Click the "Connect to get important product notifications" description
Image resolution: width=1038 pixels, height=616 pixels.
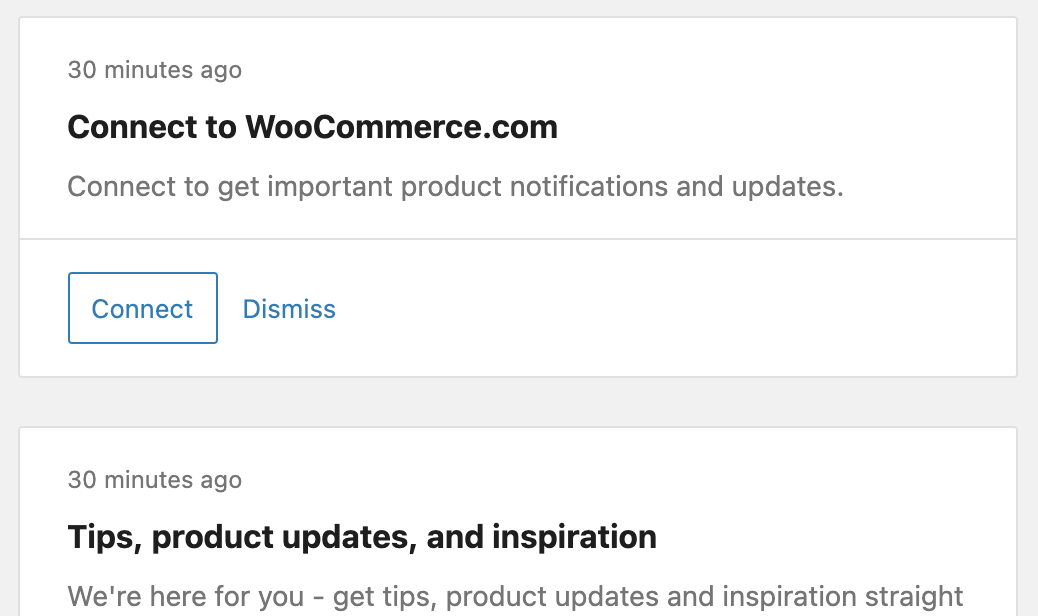click(x=455, y=187)
